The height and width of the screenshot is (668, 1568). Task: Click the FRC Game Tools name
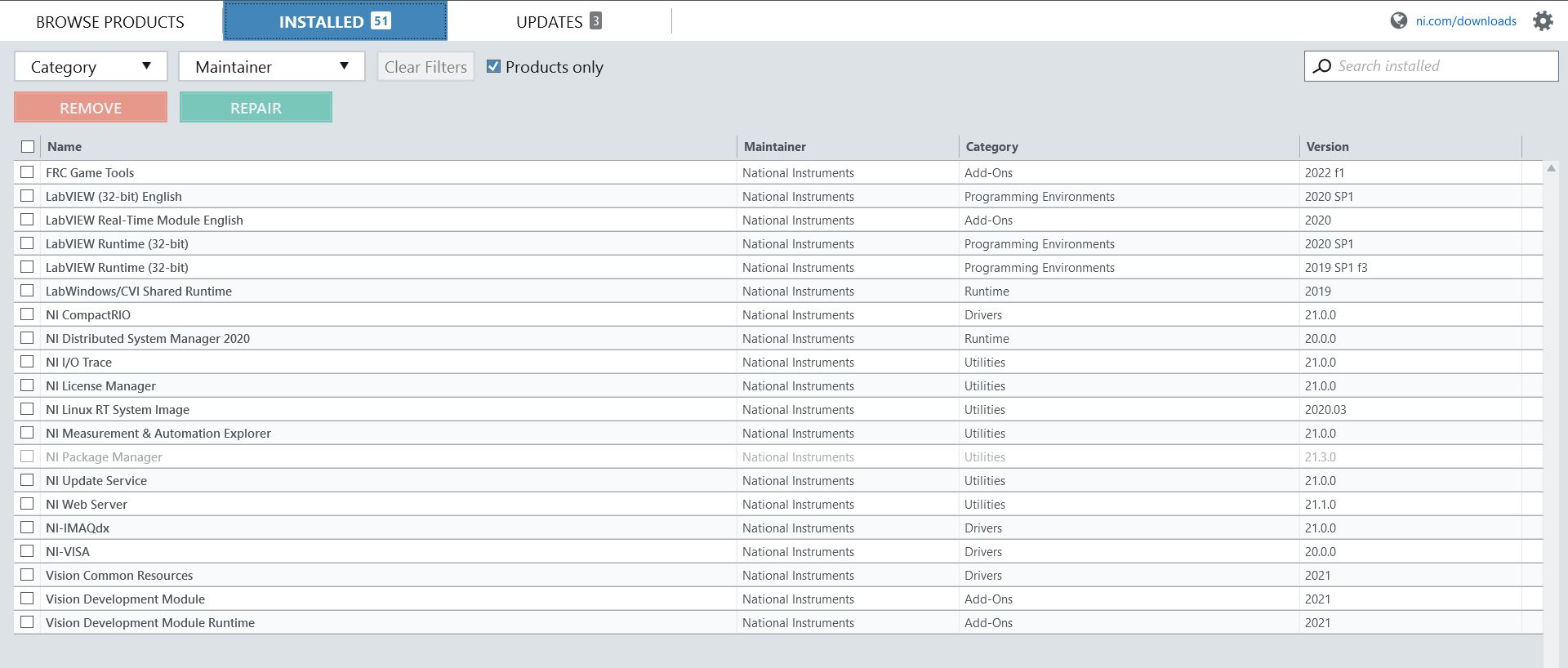[x=90, y=173]
